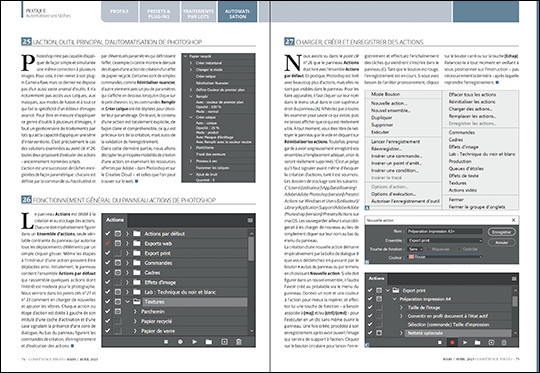540x373 pixels.
Task: Click folder icon of Actions par défaut set
Action: tap(137, 234)
